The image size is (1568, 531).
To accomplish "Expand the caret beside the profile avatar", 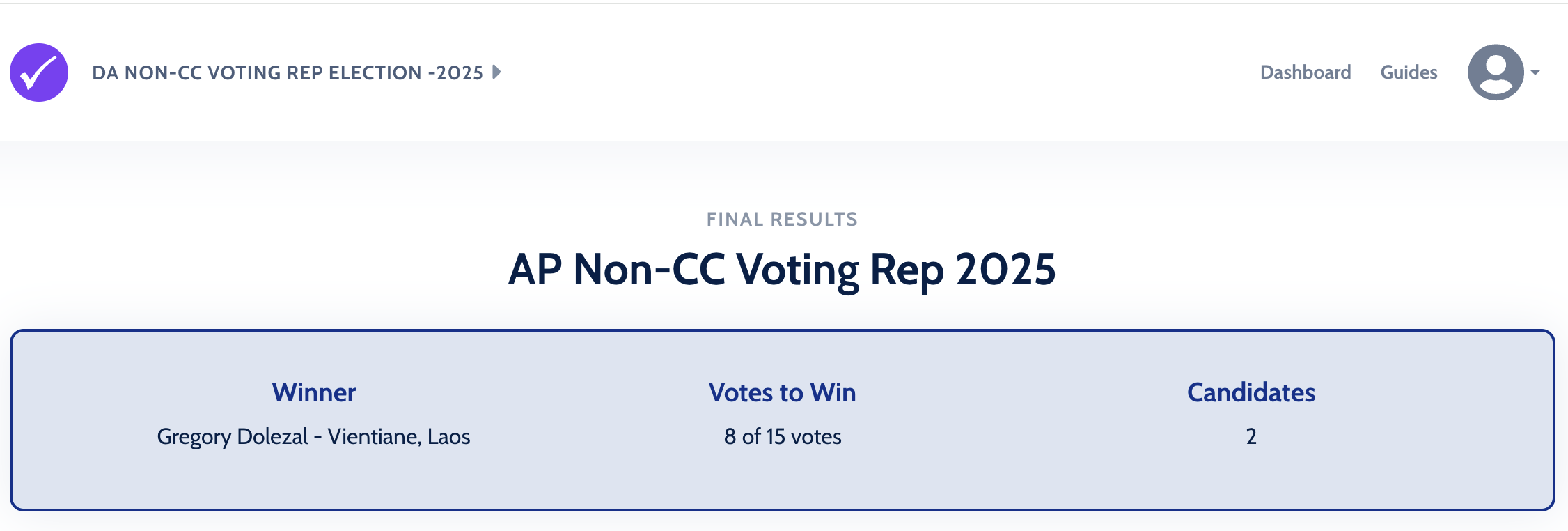I will 1535,72.
